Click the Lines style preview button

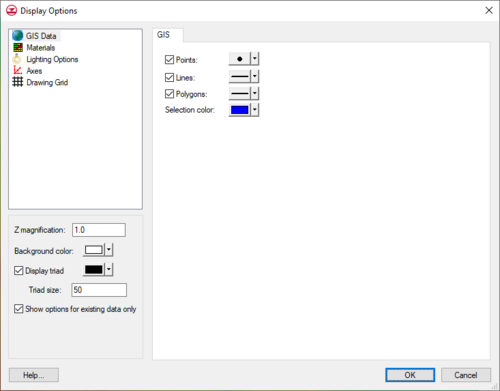240,76
